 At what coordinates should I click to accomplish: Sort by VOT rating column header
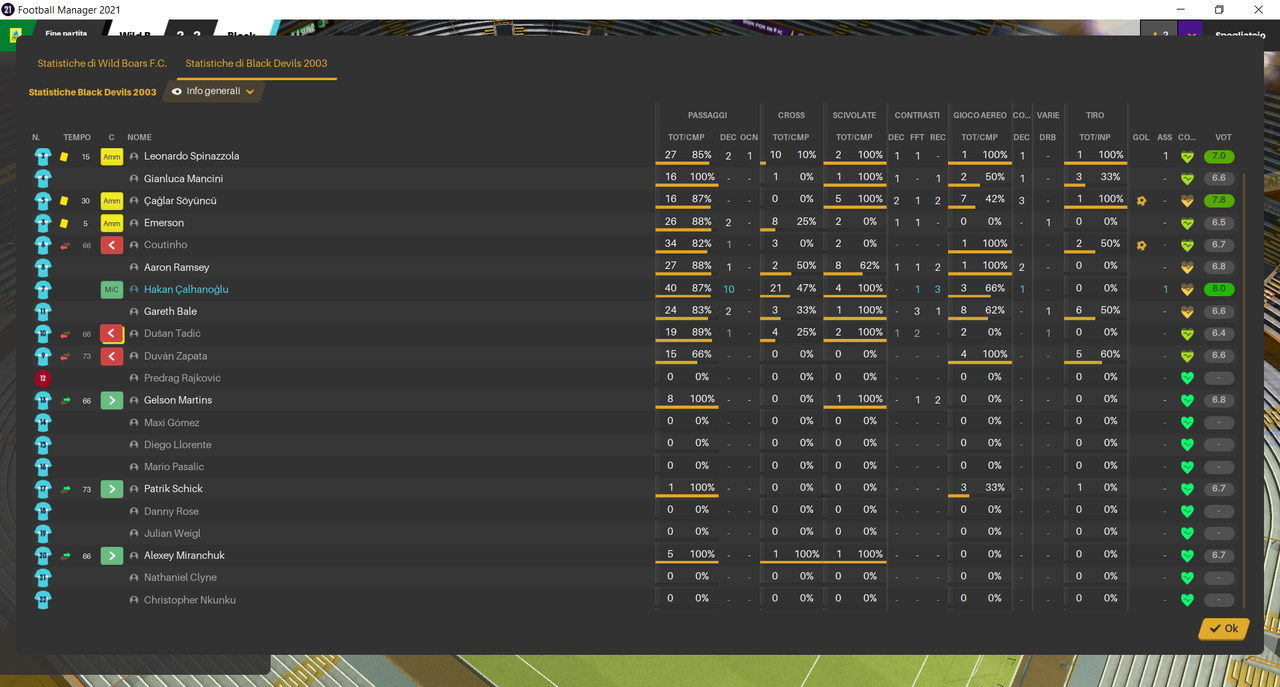tap(1223, 137)
